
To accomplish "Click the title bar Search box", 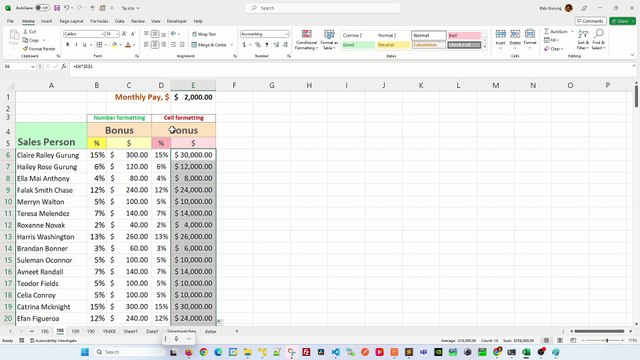I will point(322,8).
